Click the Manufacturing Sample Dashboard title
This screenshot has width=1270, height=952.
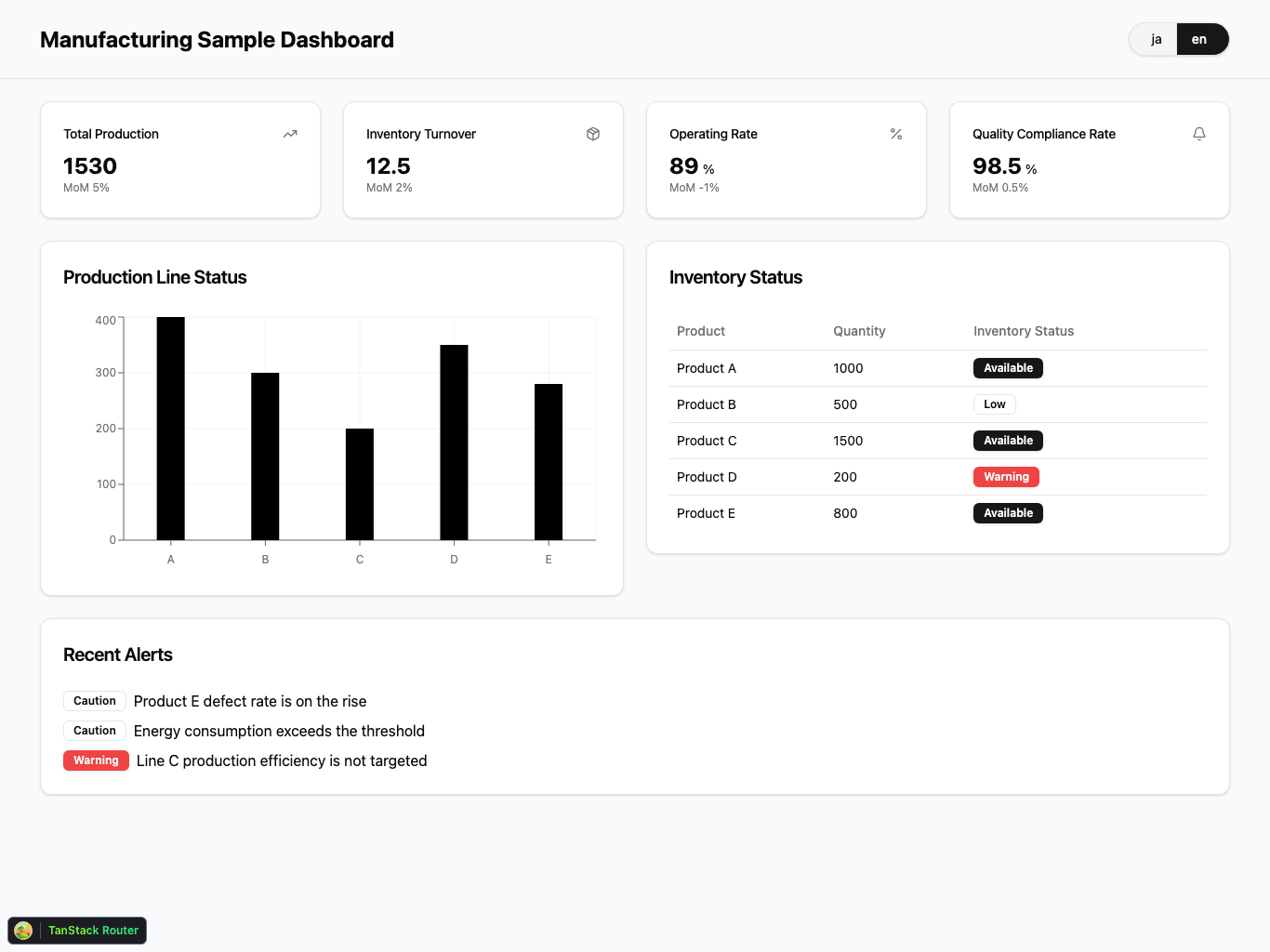pyautogui.click(x=217, y=40)
